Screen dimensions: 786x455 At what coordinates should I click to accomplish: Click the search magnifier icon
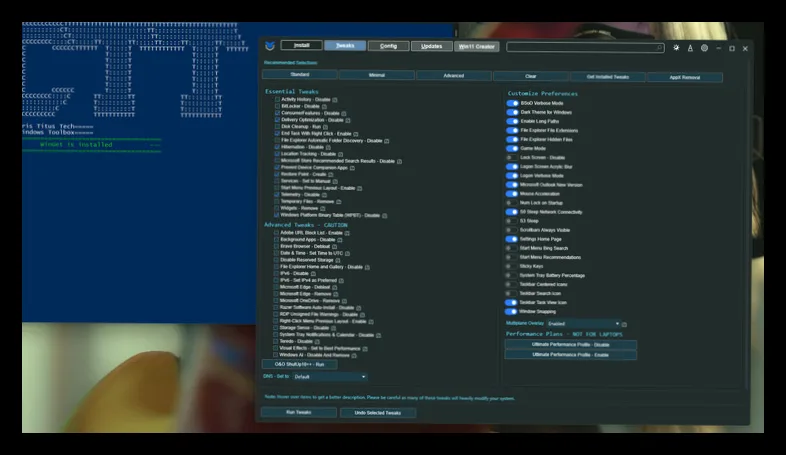(x=659, y=48)
